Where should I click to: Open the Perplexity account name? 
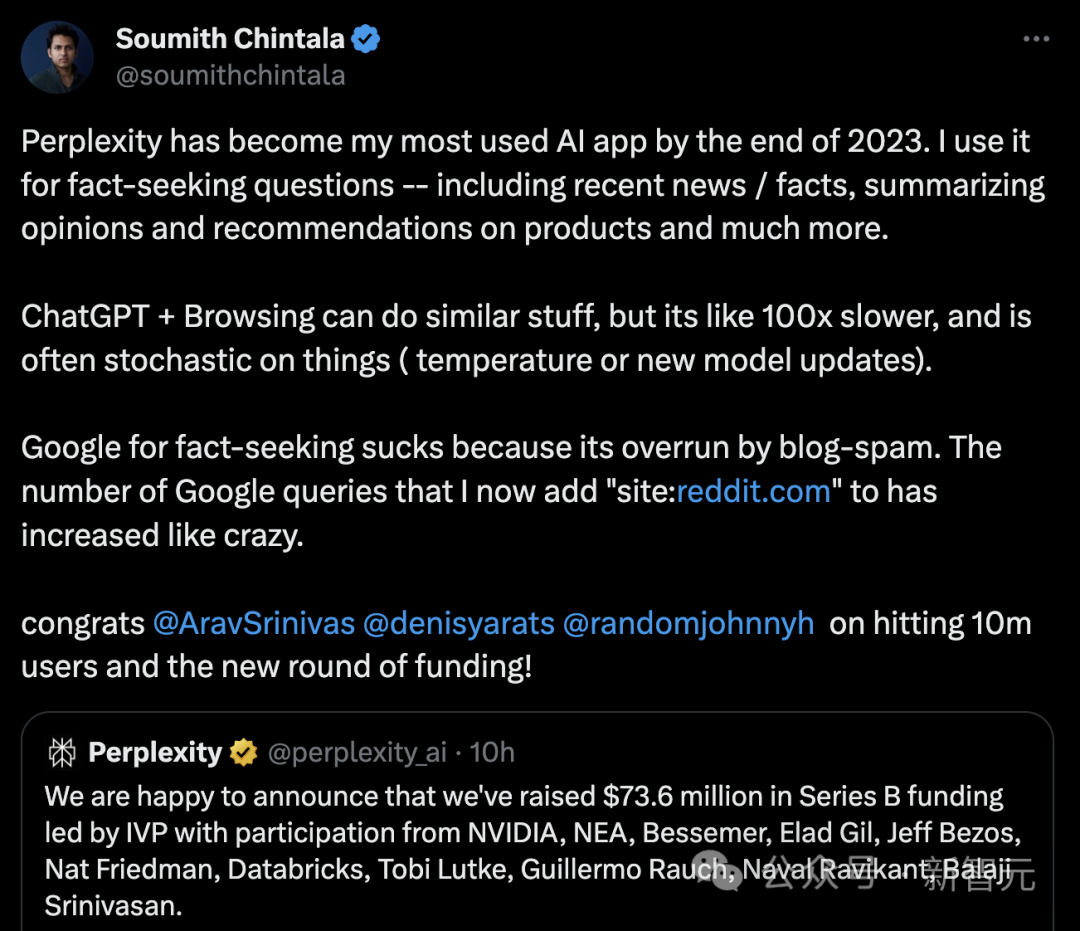[155, 753]
